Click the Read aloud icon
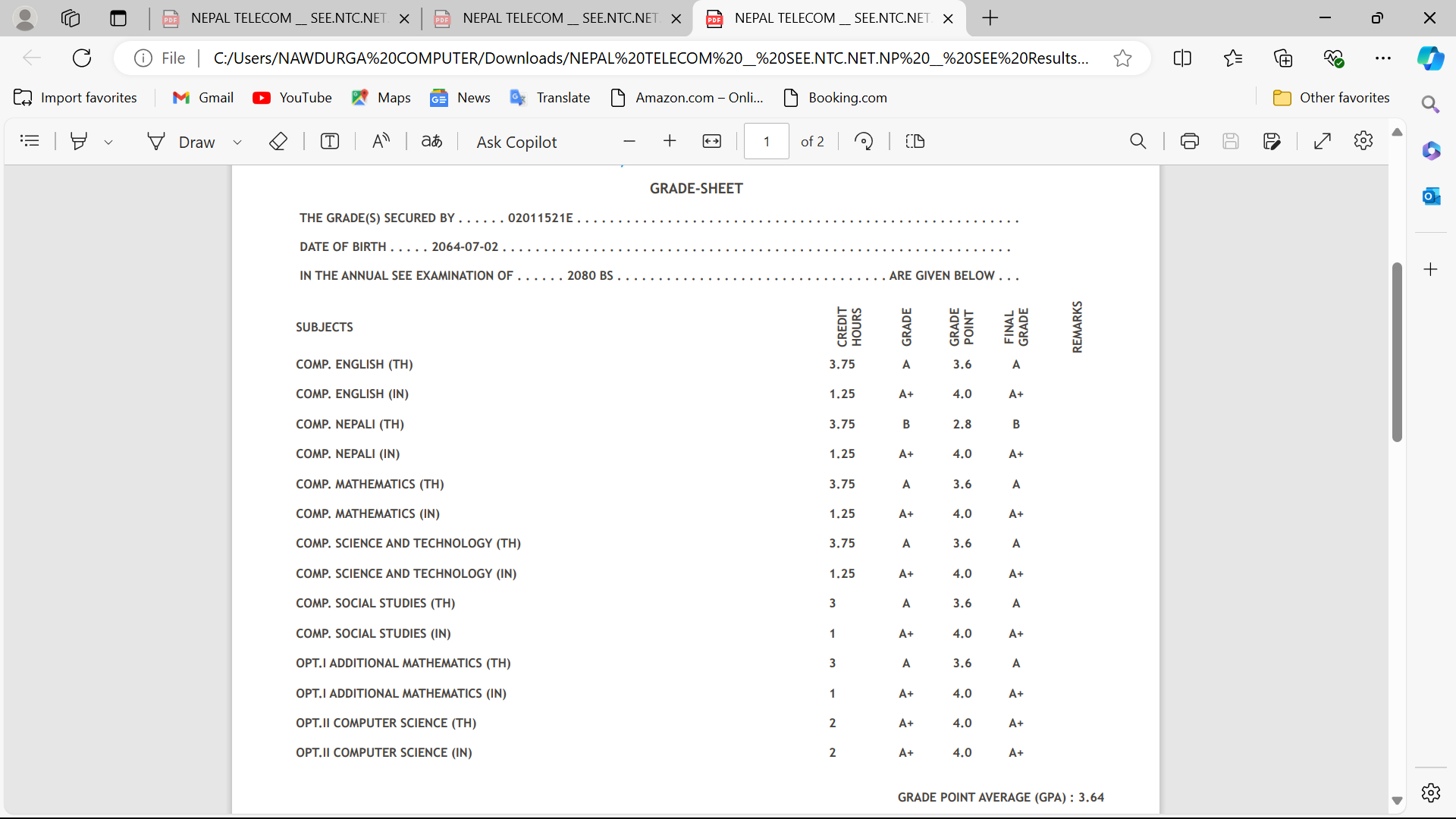 (x=381, y=142)
